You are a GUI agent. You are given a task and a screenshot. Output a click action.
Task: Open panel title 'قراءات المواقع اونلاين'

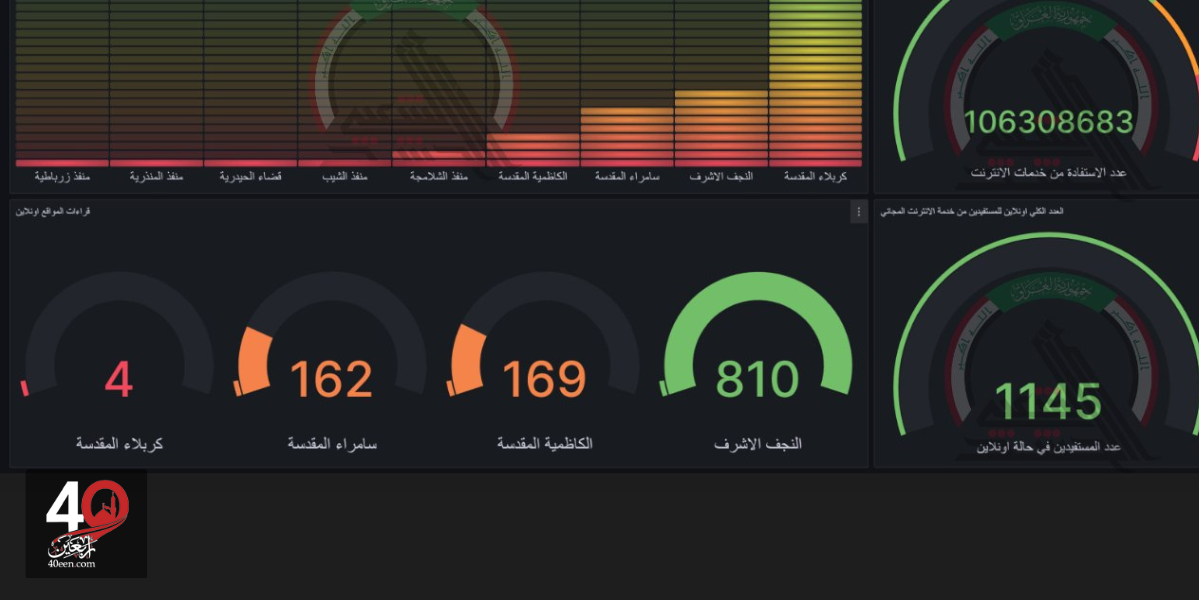pyautogui.click(x=53, y=211)
